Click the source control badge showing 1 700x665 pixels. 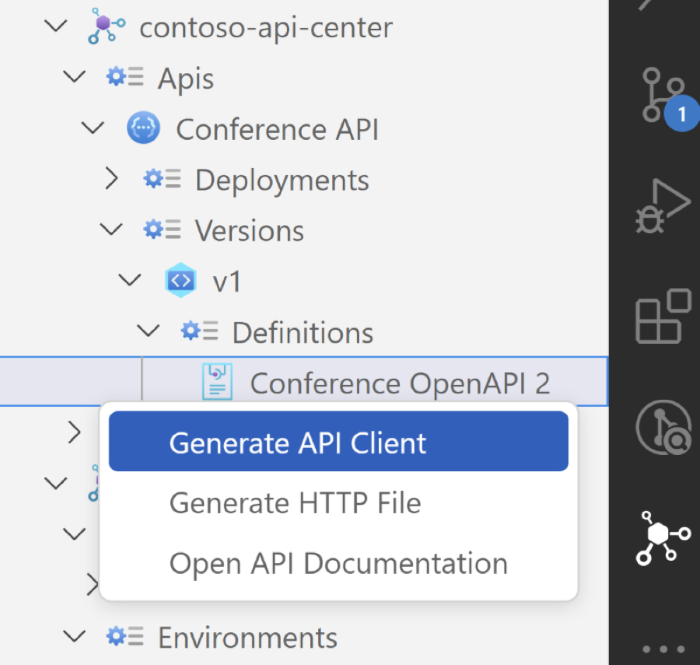tap(681, 114)
